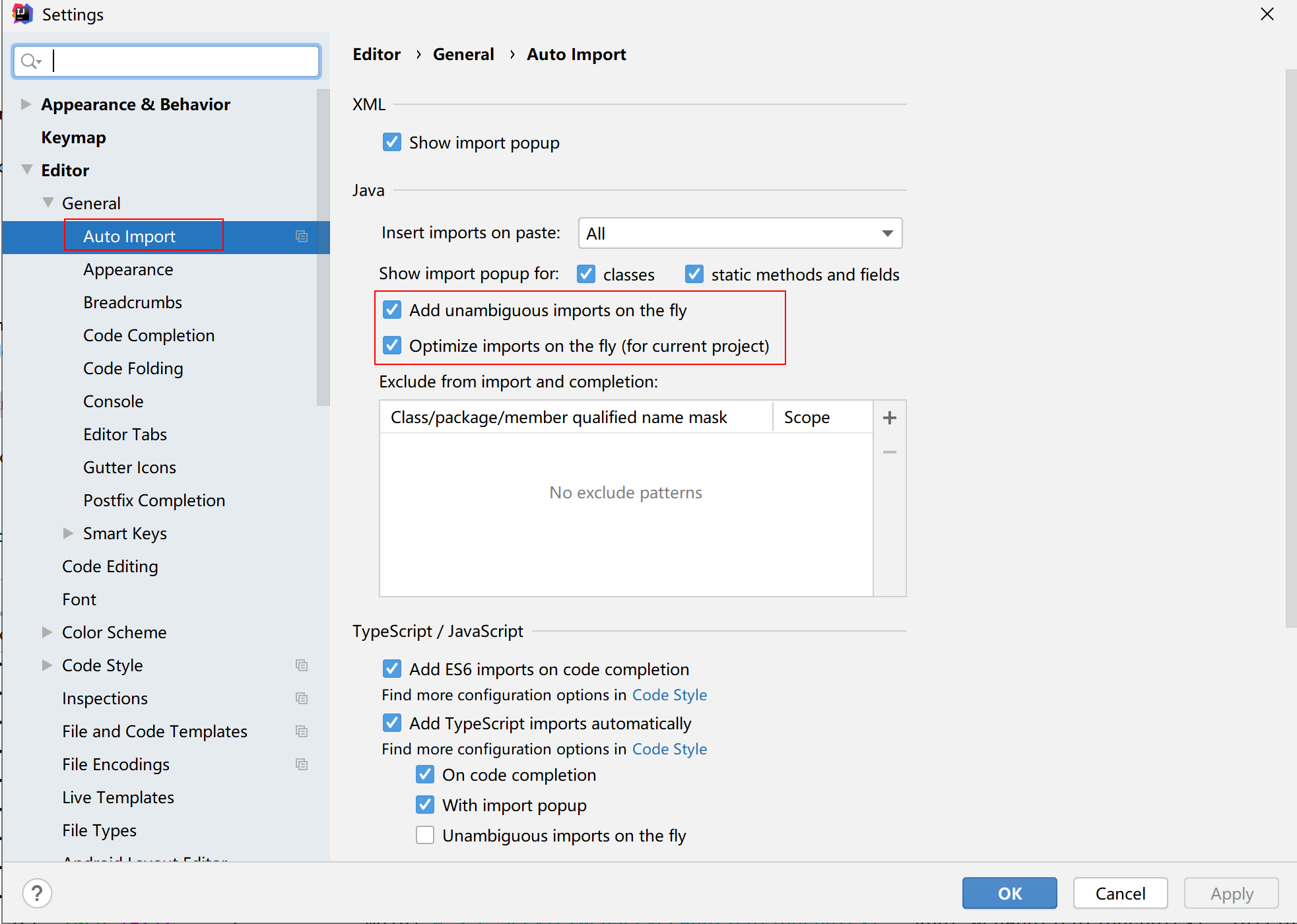The width and height of the screenshot is (1297, 924).
Task: Uncheck Optimize imports on the fly
Action: coord(392,346)
